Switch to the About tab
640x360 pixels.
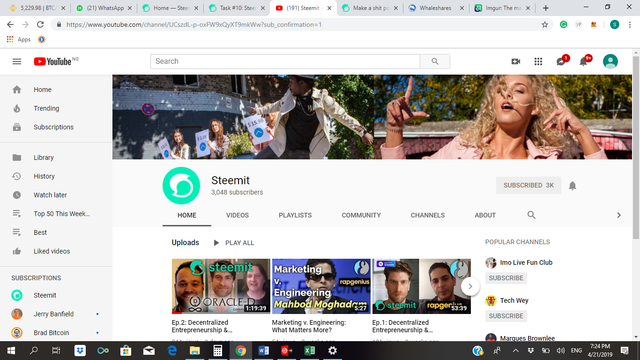485,215
